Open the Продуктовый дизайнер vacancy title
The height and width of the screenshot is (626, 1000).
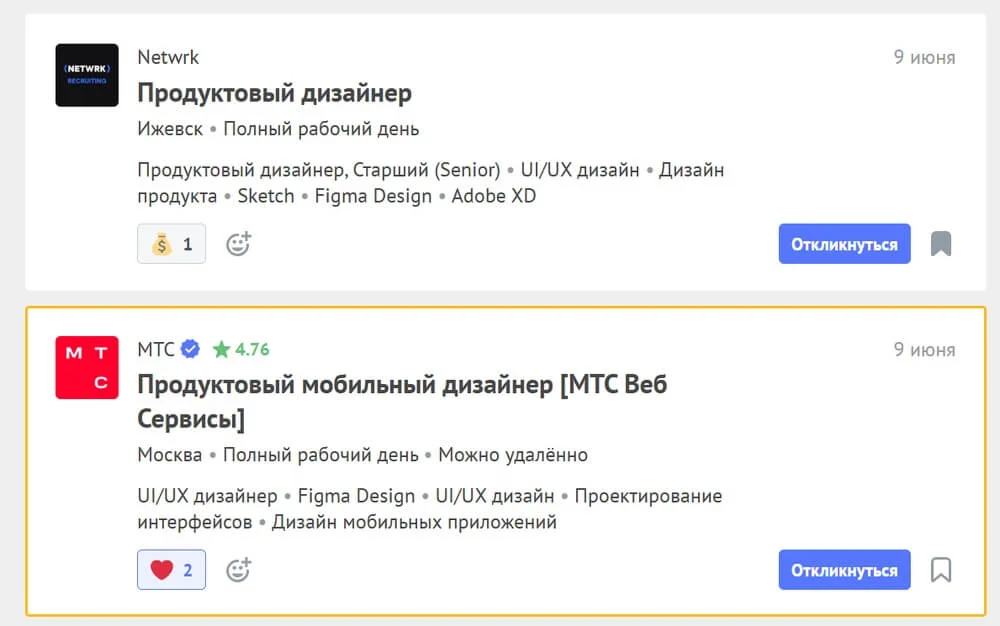coord(274,94)
